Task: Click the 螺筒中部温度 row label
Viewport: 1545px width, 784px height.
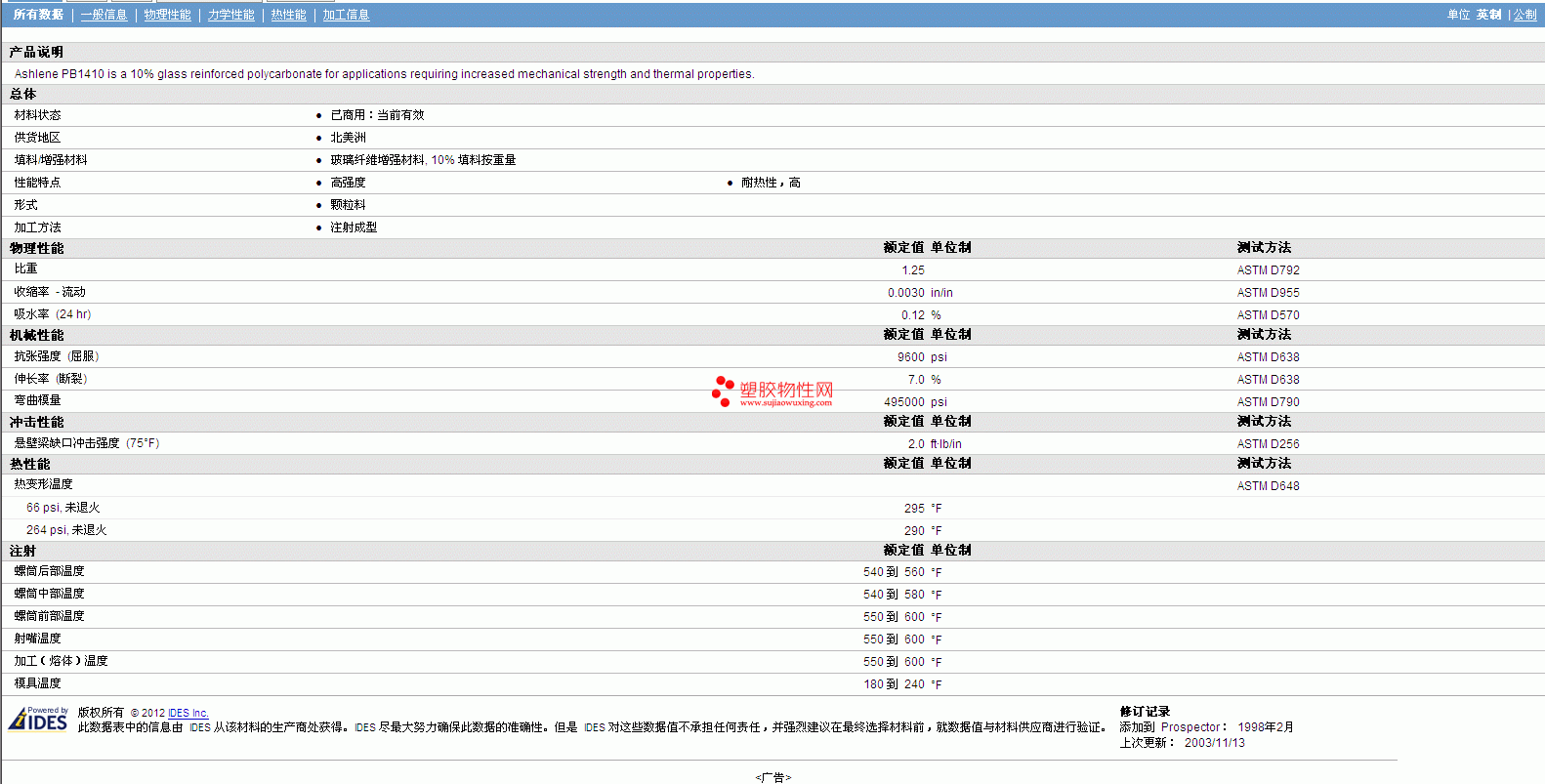Action: (x=49, y=594)
